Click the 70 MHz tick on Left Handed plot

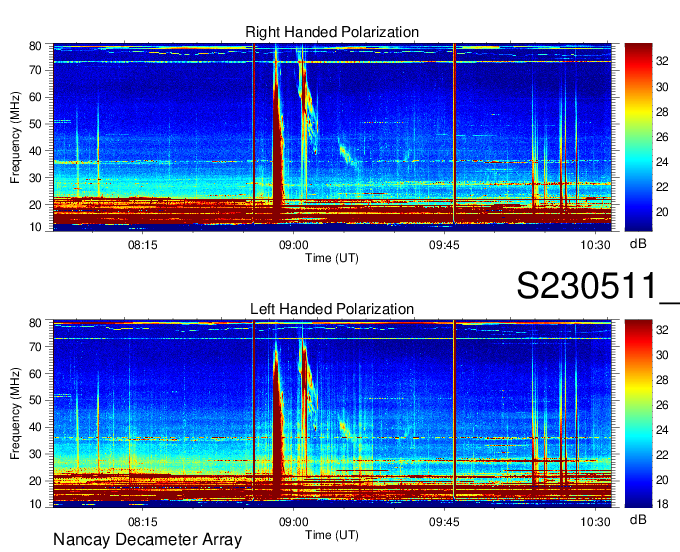(35, 347)
